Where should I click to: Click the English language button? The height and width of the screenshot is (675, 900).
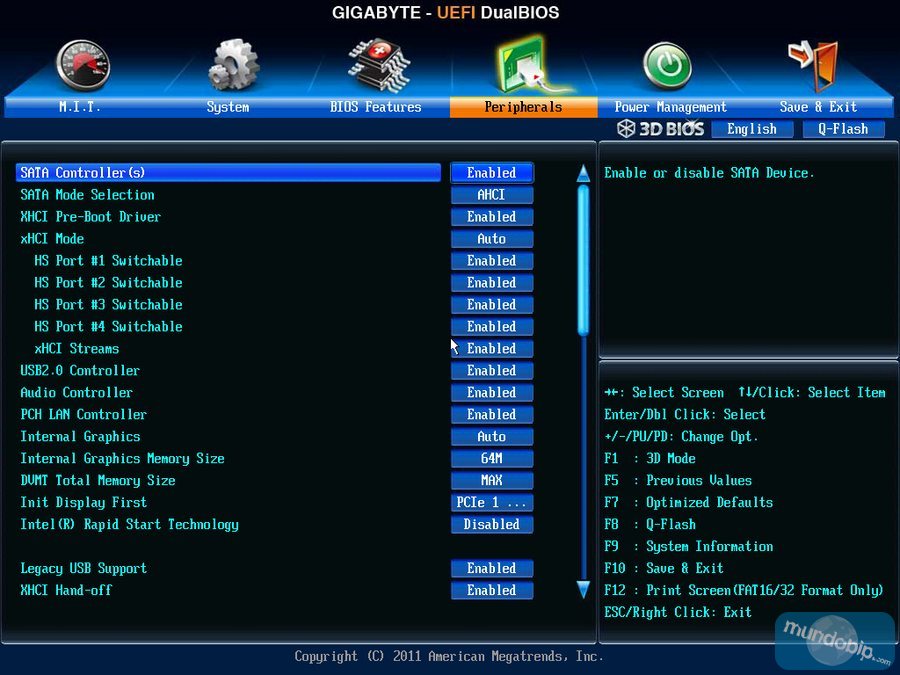click(x=752, y=129)
